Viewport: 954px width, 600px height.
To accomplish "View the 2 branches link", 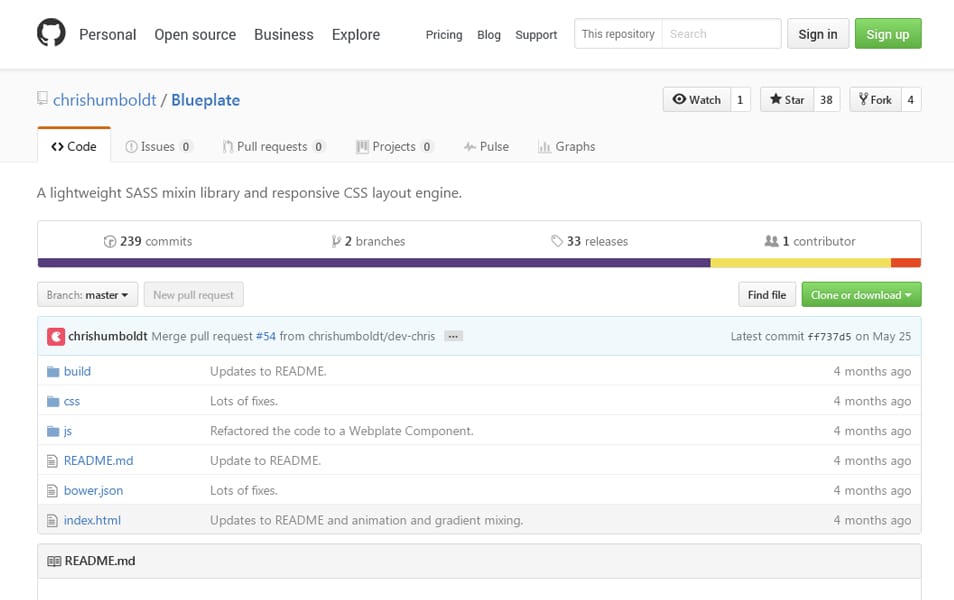I will coord(368,242).
